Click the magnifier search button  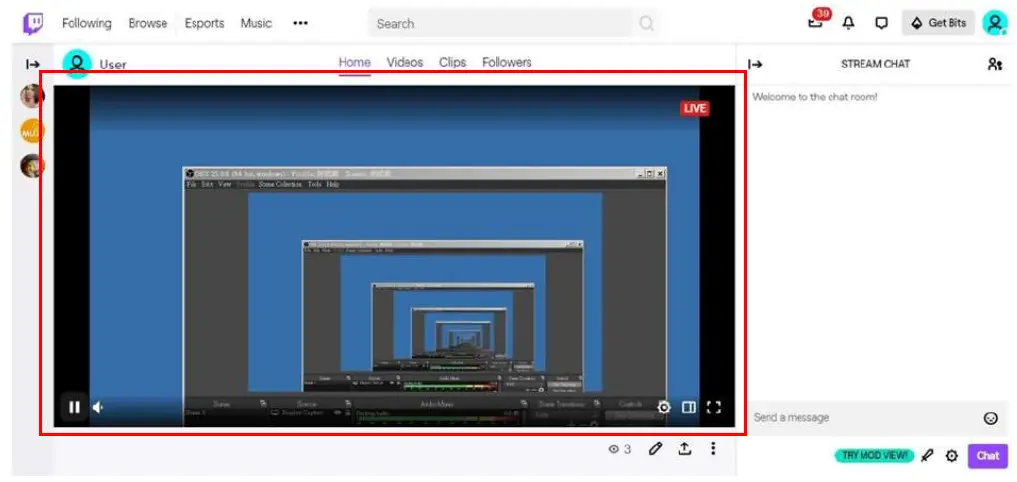tap(646, 23)
